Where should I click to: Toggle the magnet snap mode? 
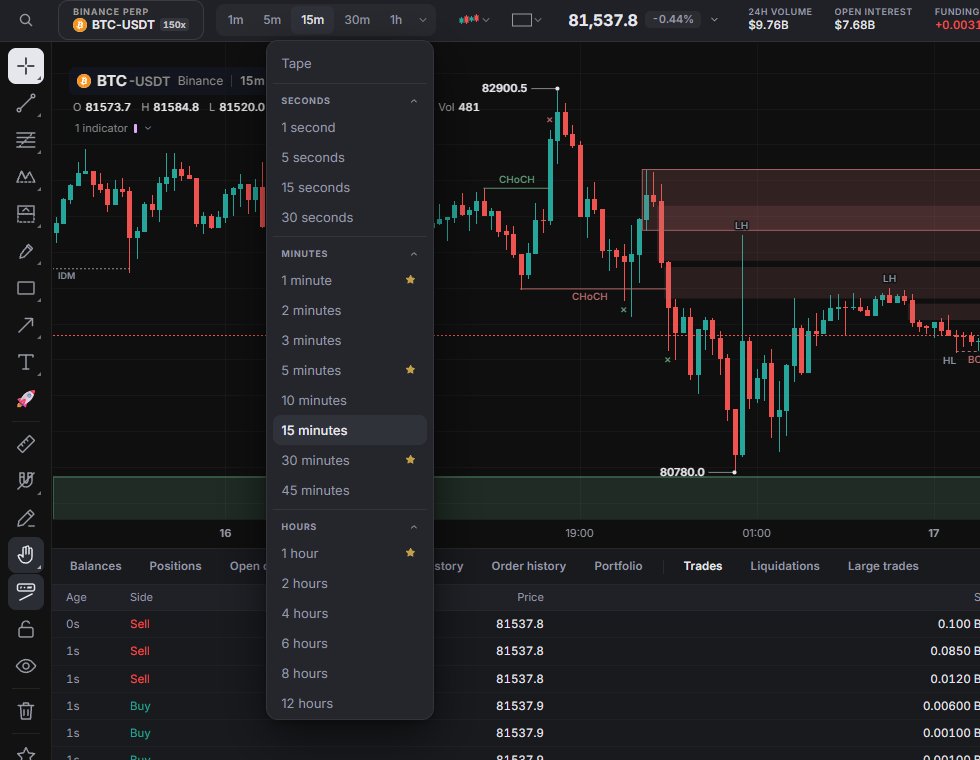[26, 481]
